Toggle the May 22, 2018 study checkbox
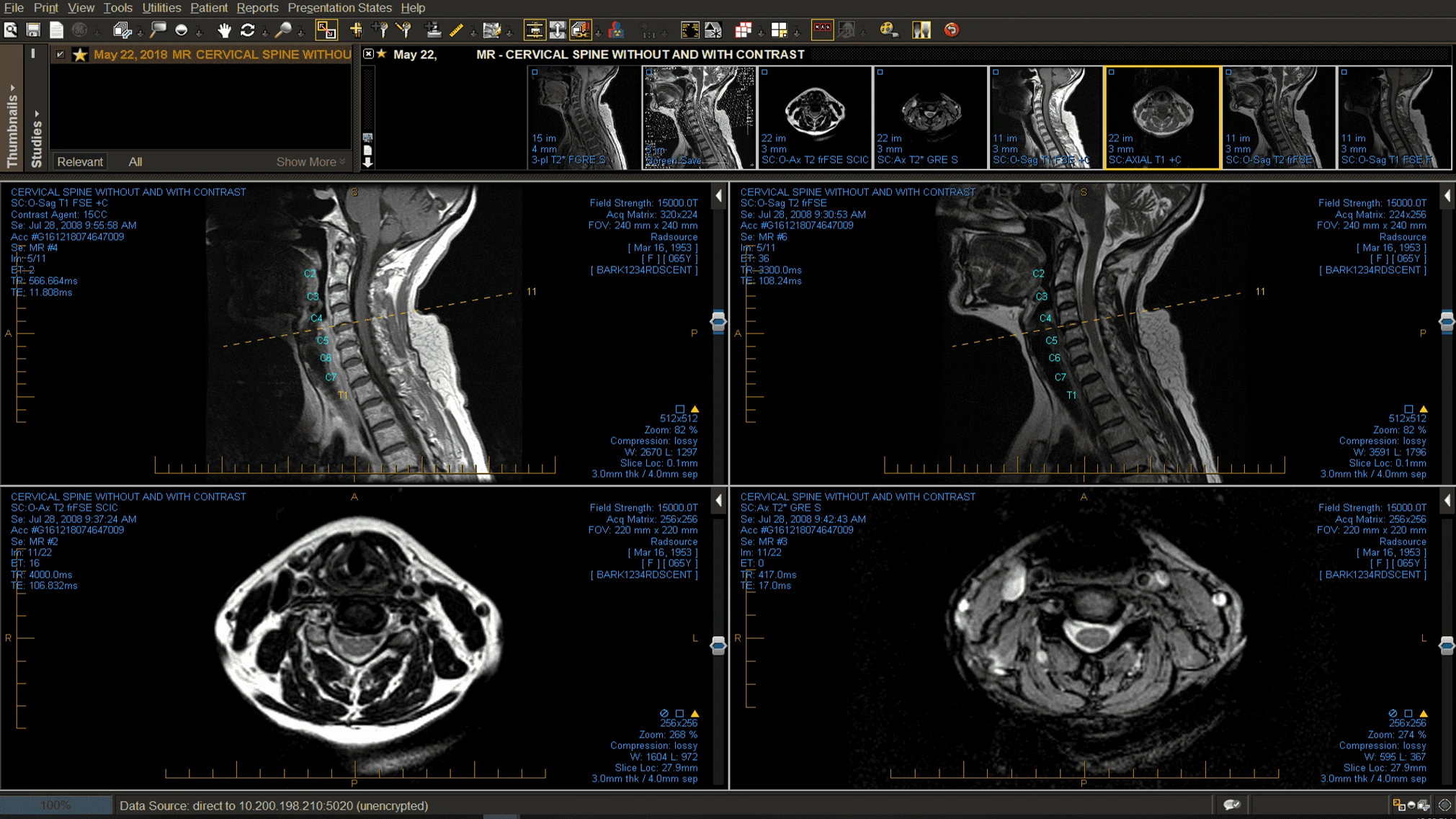This screenshot has width=1456, height=819. click(61, 54)
